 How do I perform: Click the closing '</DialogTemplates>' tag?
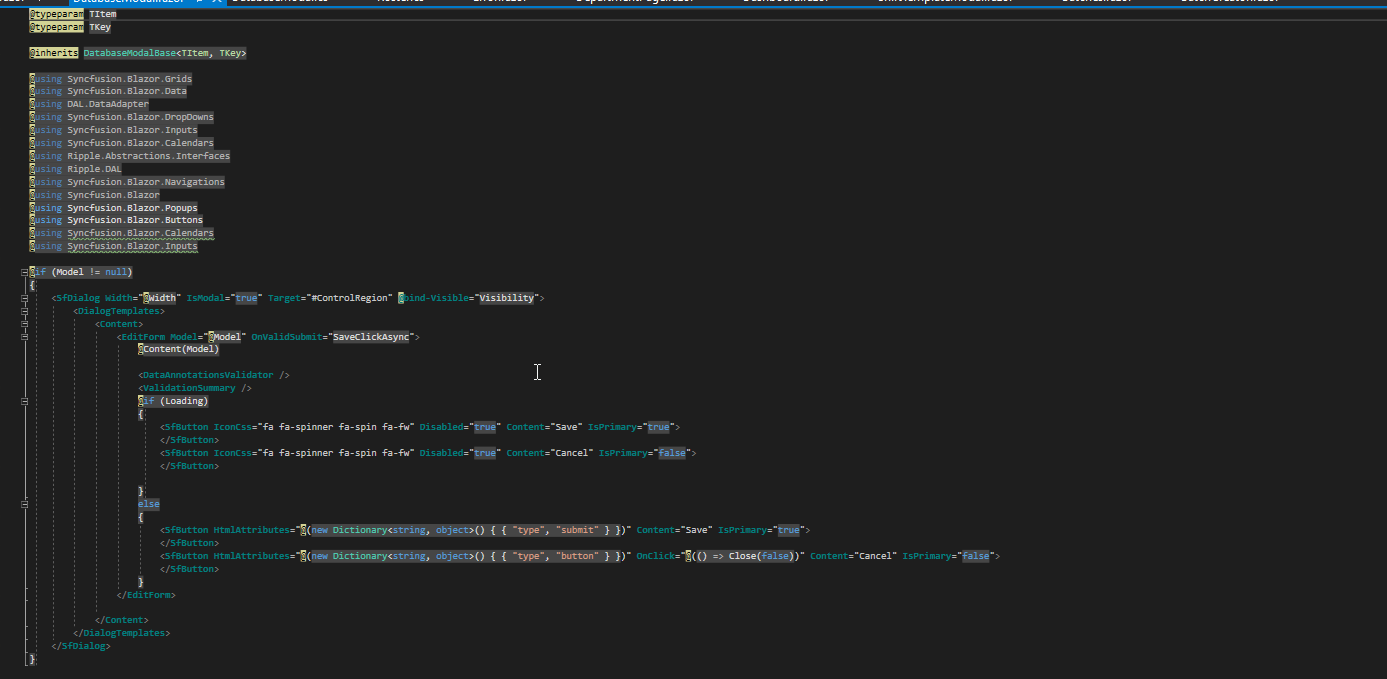point(121,633)
